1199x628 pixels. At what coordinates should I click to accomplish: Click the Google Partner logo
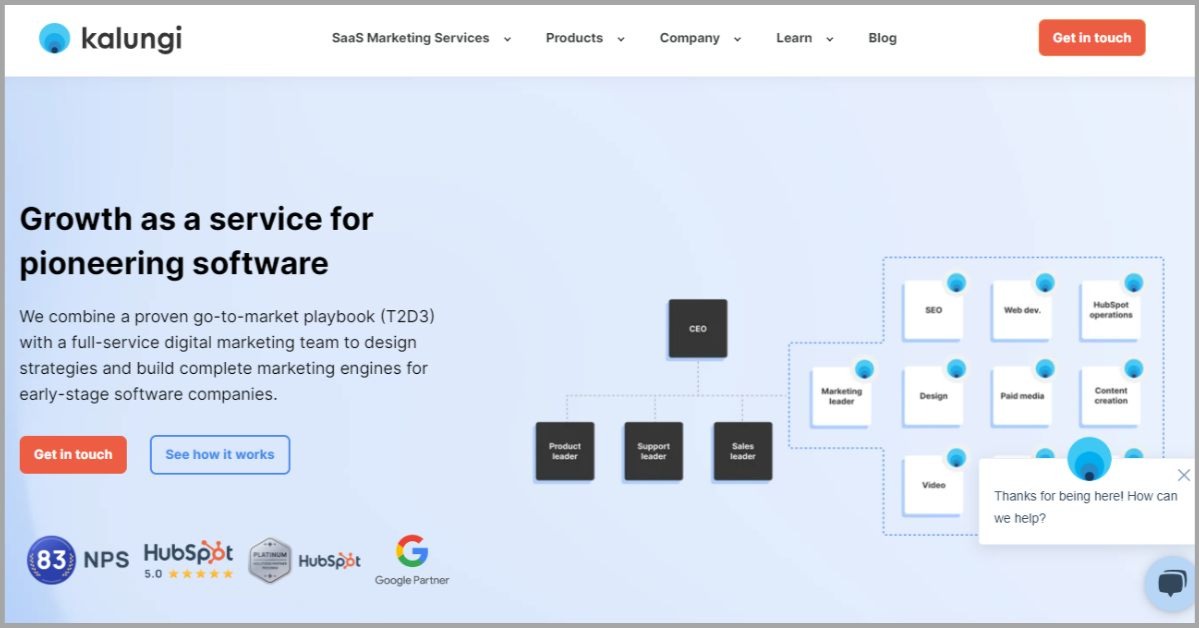411,561
